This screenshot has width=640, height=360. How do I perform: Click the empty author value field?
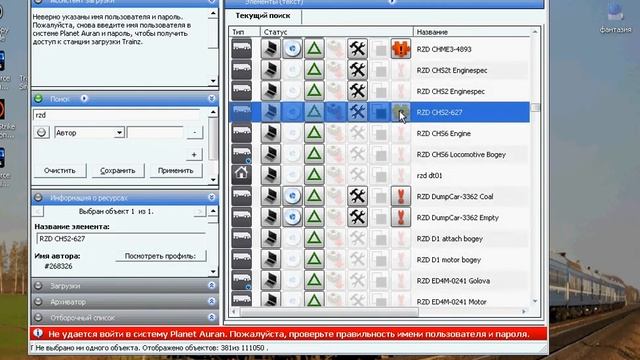[155, 133]
